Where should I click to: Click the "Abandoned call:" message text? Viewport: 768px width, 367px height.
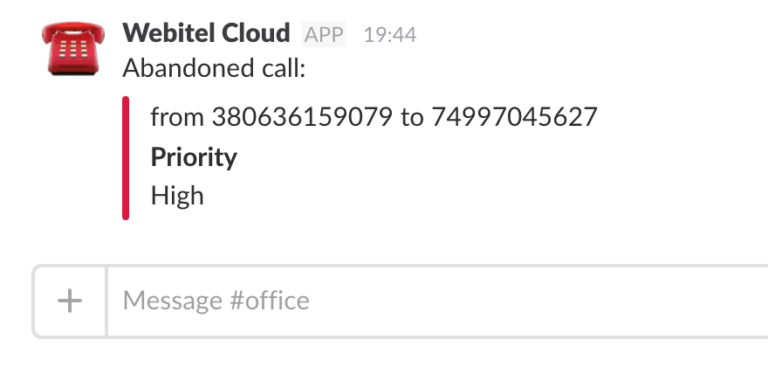(214, 68)
